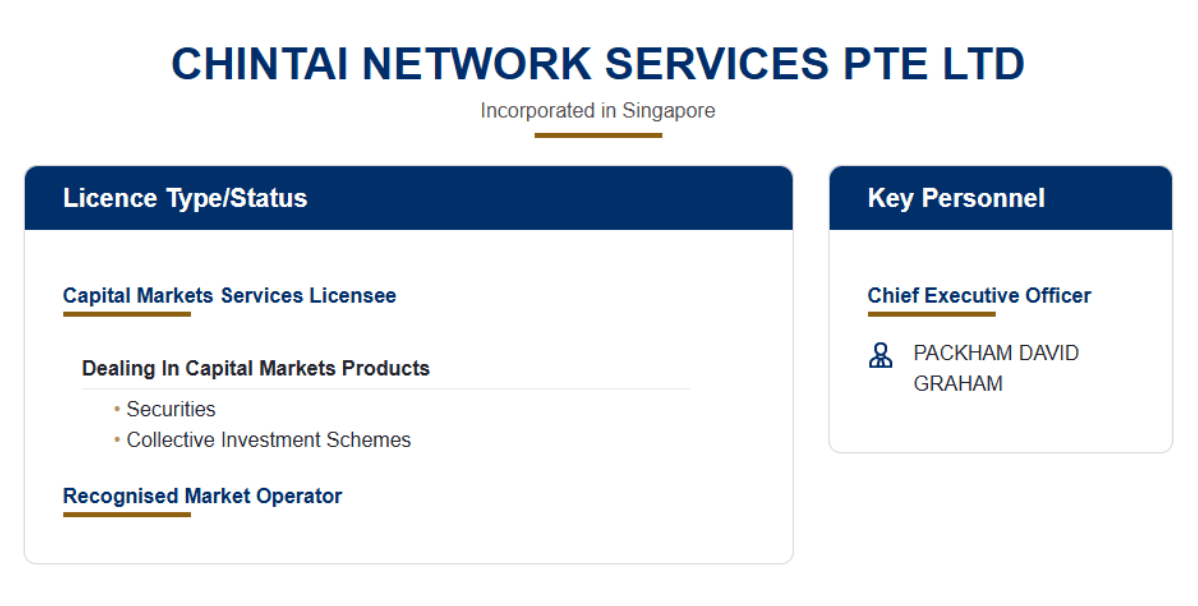Click the Chief Executive Officer heading
1198x606 pixels.
point(979,296)
